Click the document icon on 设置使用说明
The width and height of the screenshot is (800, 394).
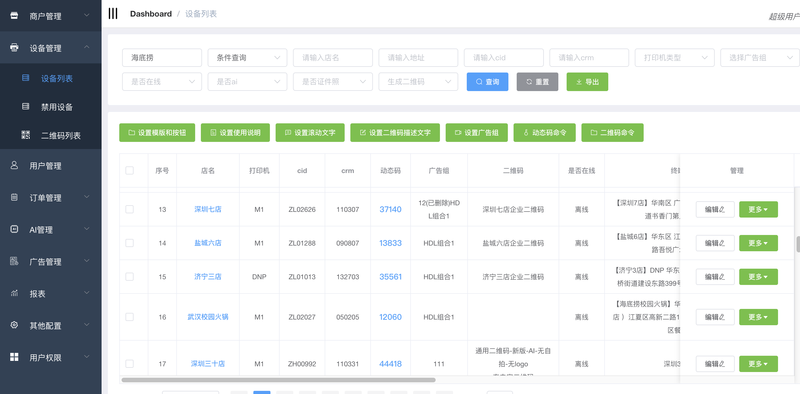(213, 133)
